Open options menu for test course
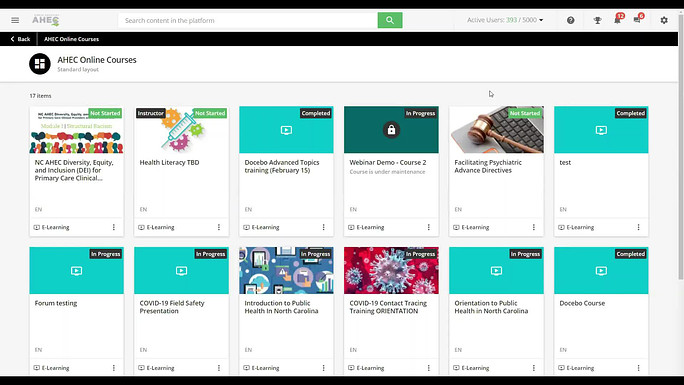The height and width of the screenshot is (385, 684). (639, 227)
